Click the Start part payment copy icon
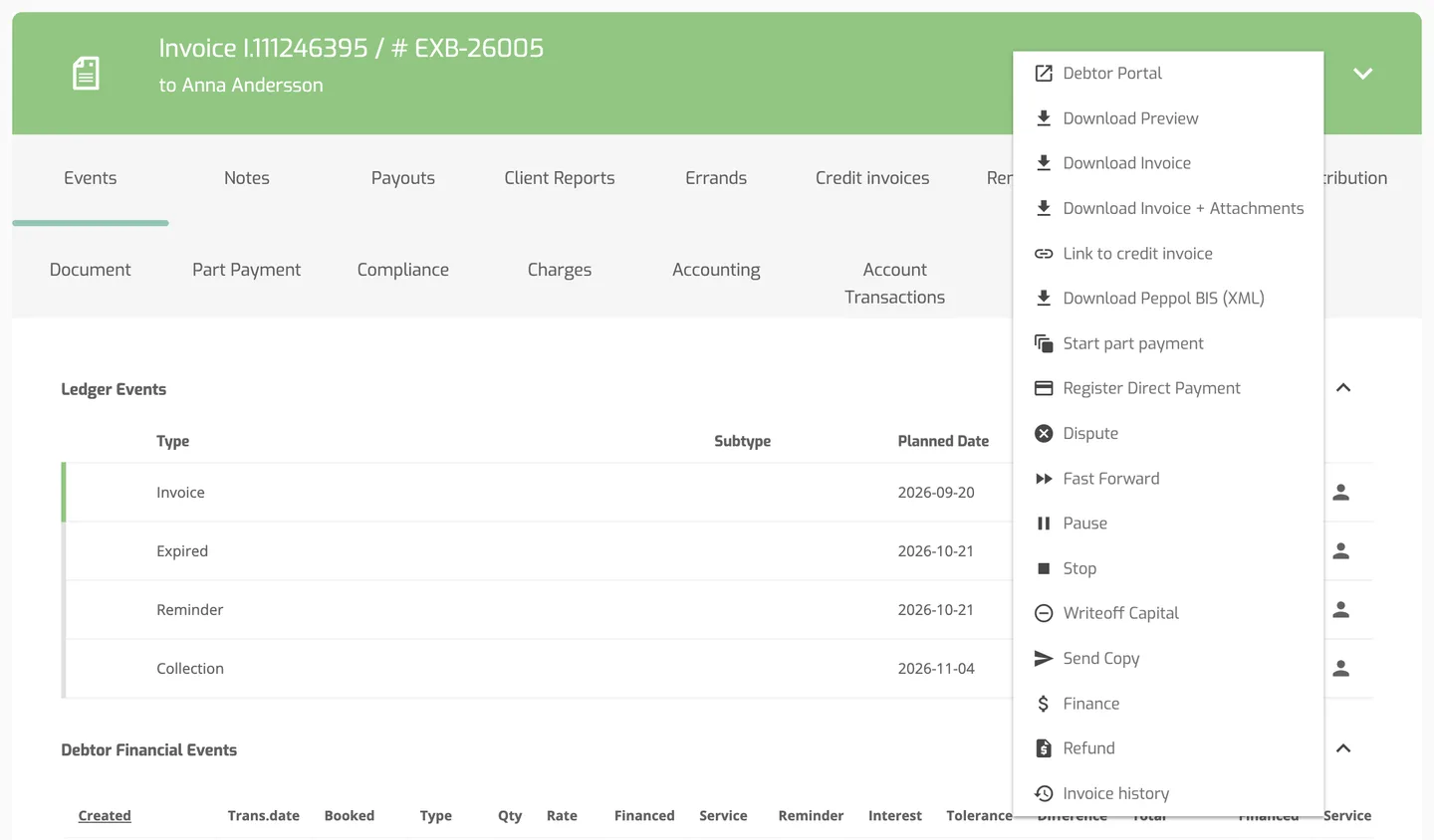The width and height of the screenshot is (1434, 840). point(1044,343)
